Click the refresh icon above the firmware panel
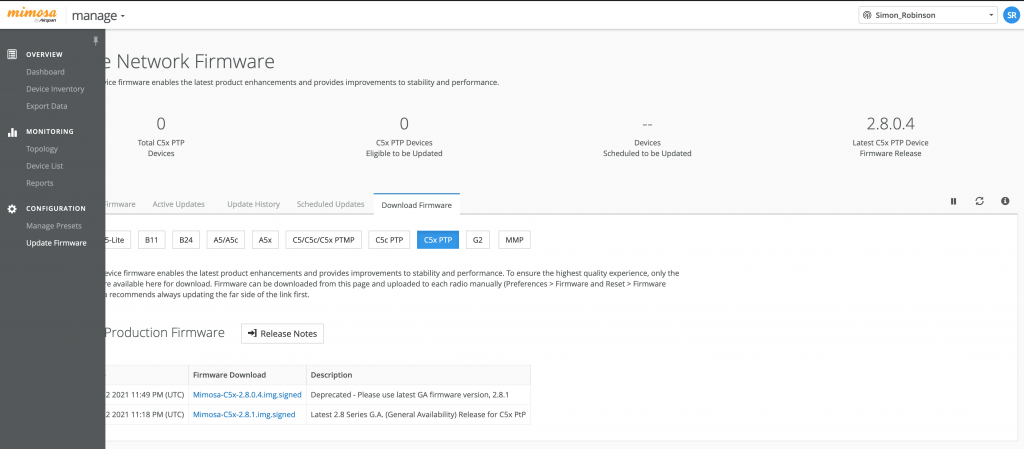The image size is (1024, 449). pyautogui.click(x=979, y=201)
